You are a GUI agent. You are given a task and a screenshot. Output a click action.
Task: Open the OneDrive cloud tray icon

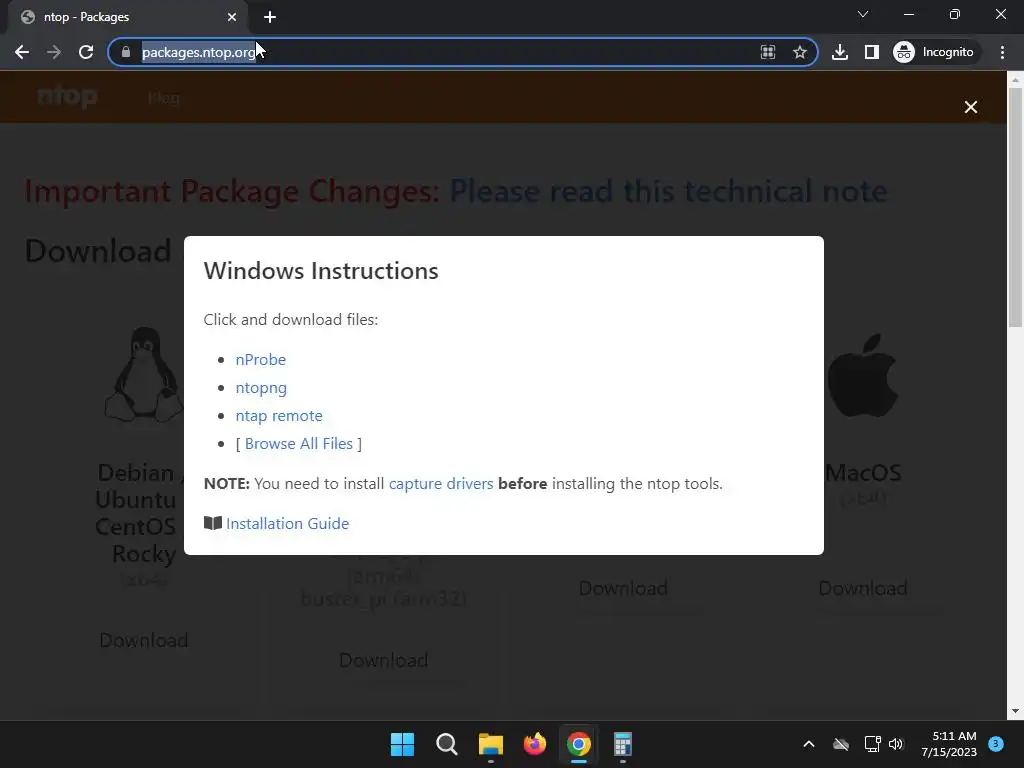click(x=841, y=744)
